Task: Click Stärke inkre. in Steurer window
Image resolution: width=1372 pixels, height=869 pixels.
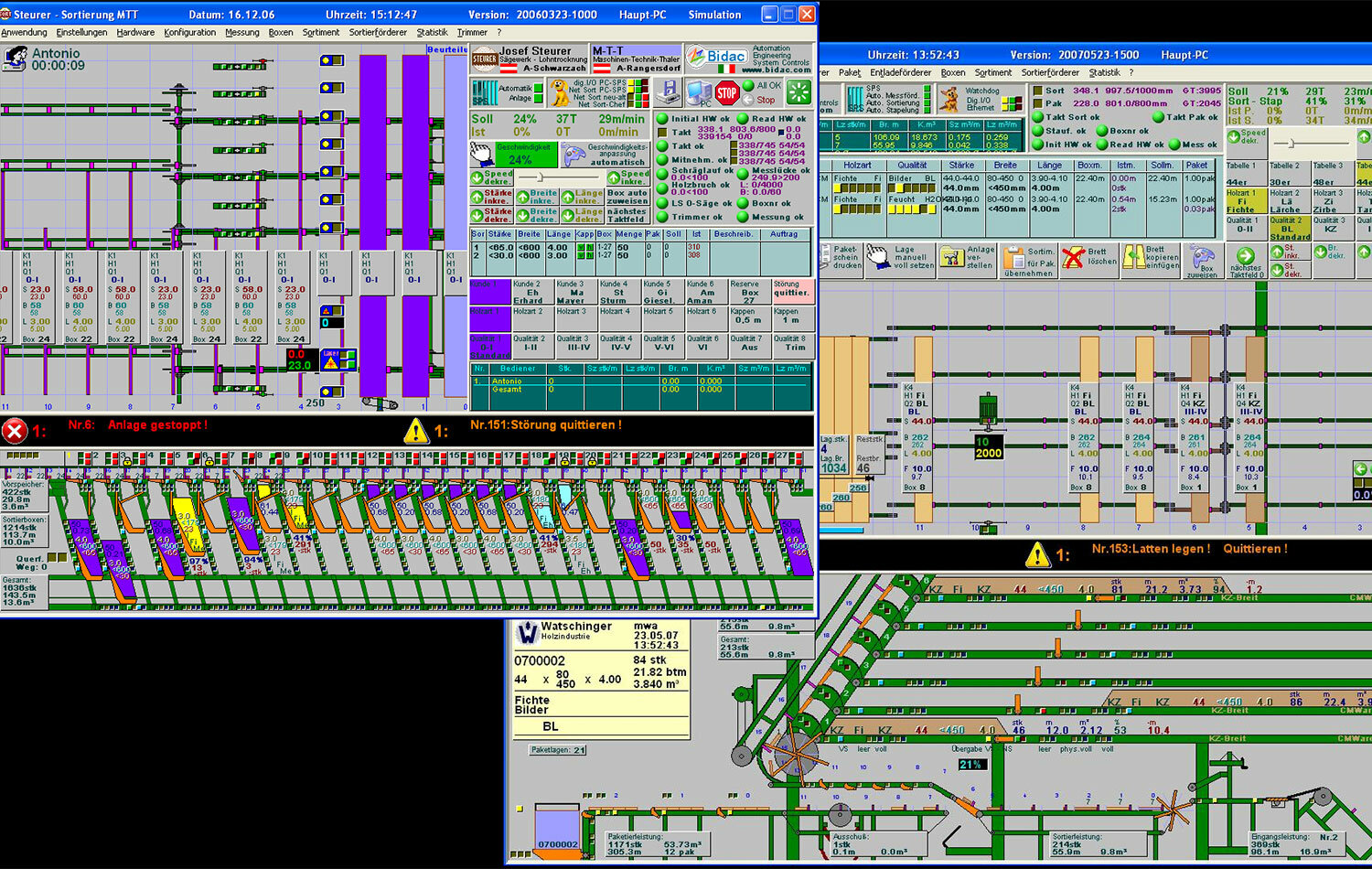Action: click(x=492, y=197)
